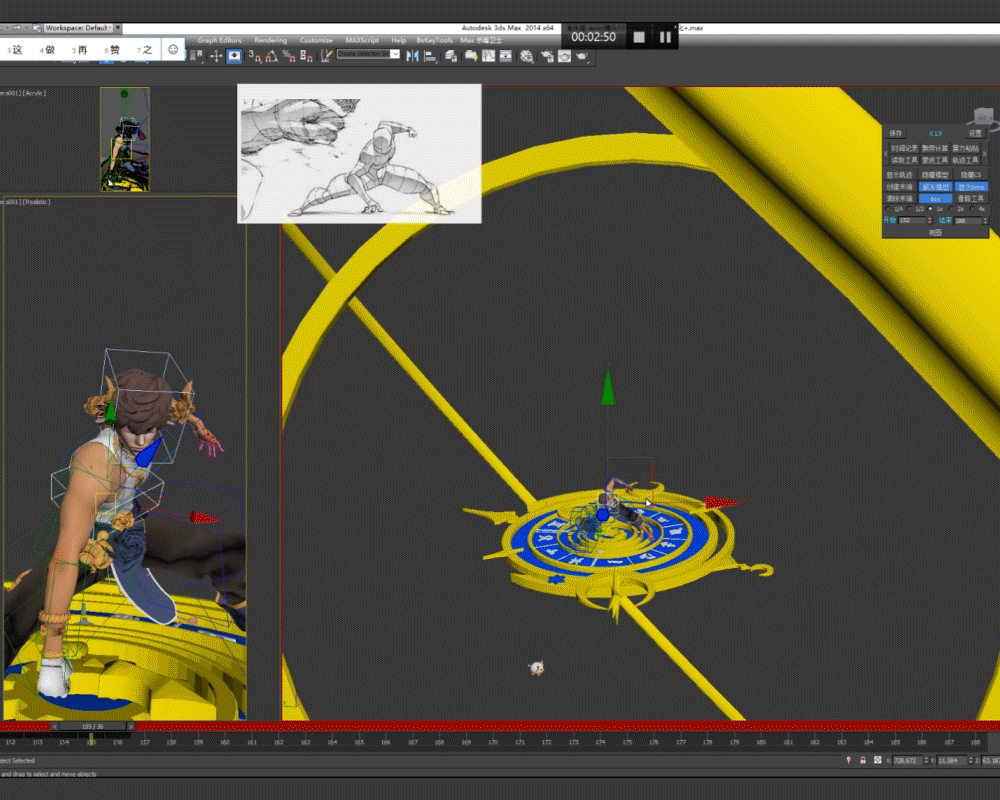This screenshot has height=800, width=1000.
Task: Open the BsKeyTools menu
Action: [x=434, y=40]
